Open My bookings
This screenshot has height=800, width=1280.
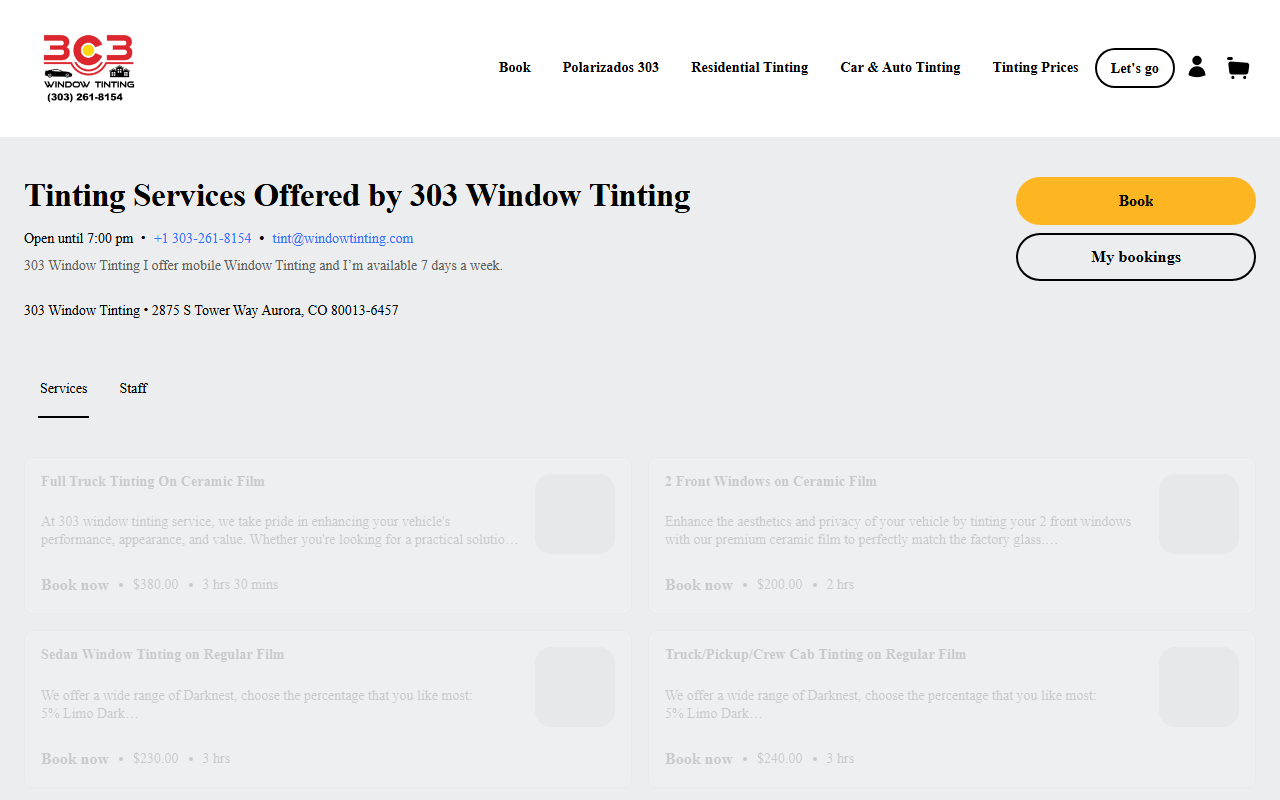(x=1136, y=257)
